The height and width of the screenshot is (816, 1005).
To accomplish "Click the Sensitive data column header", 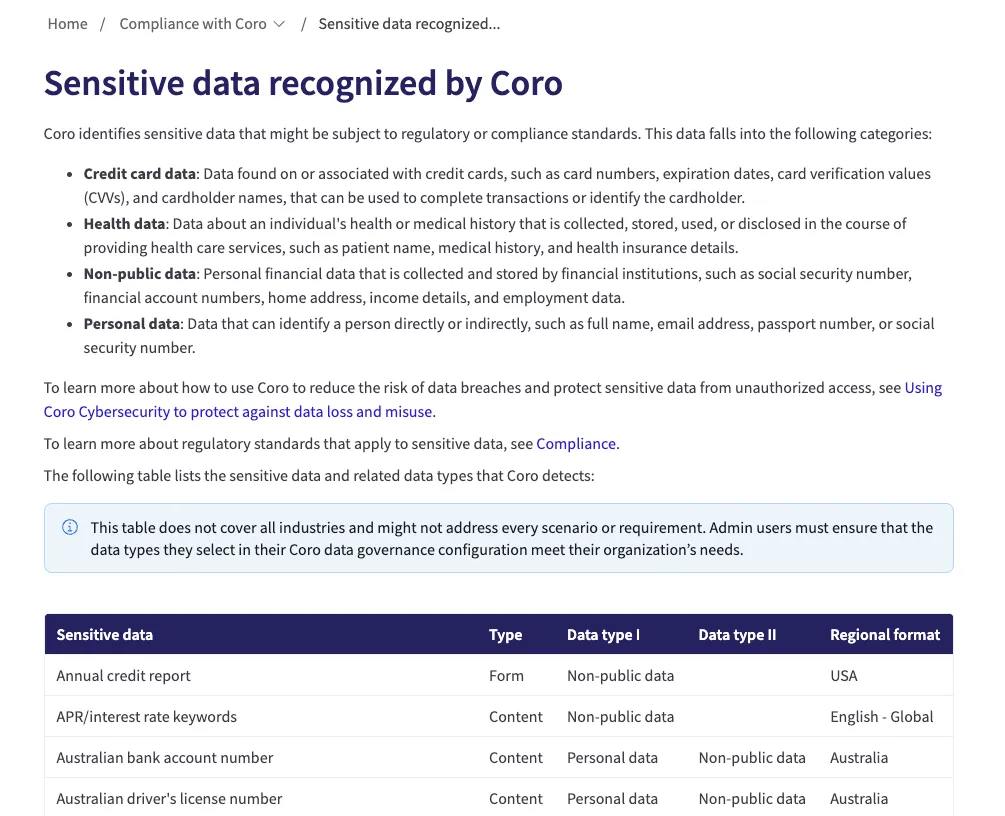I will 104,635.
